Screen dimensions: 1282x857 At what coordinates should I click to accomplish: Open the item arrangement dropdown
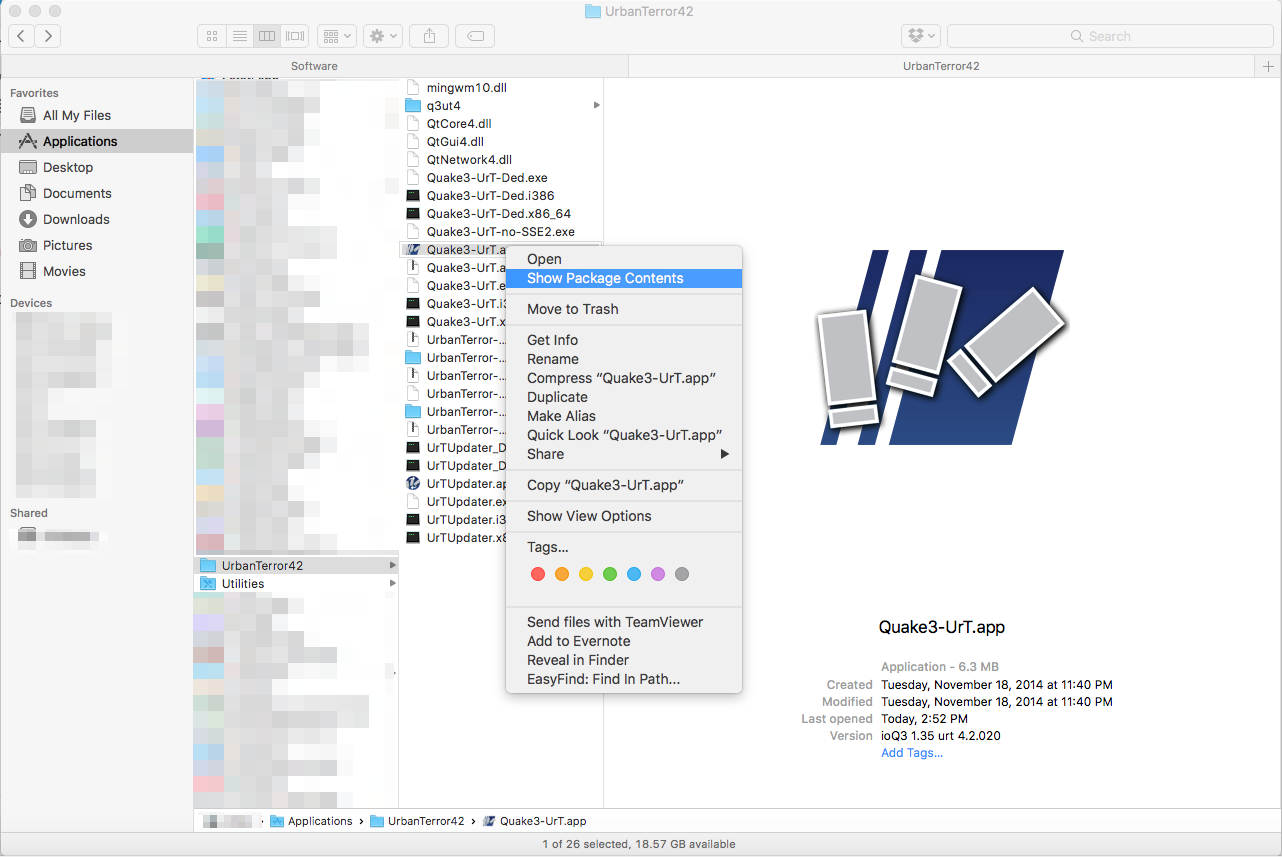point(337,36)
